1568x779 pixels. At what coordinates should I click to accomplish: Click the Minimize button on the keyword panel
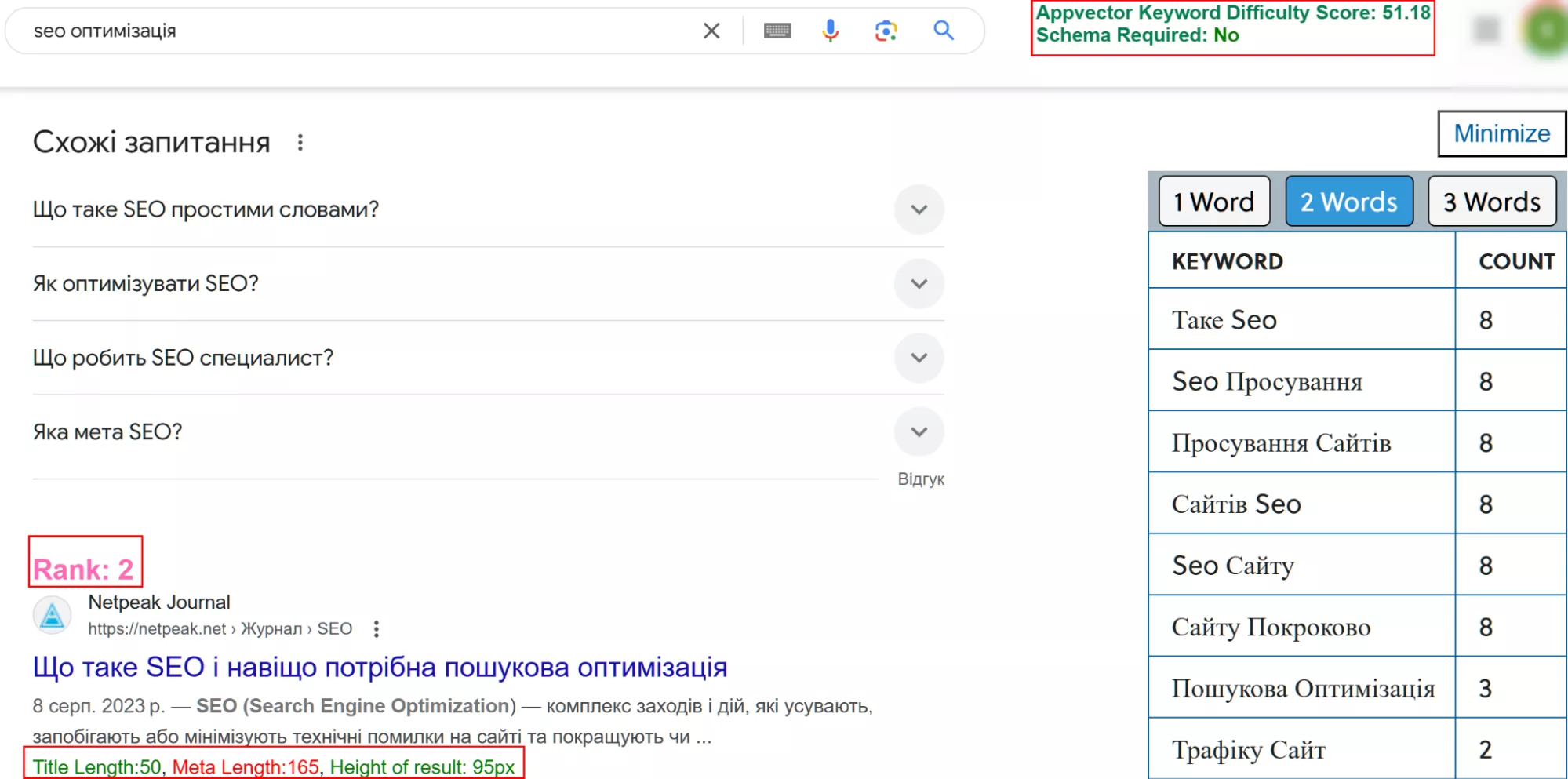click(1501, 133)
